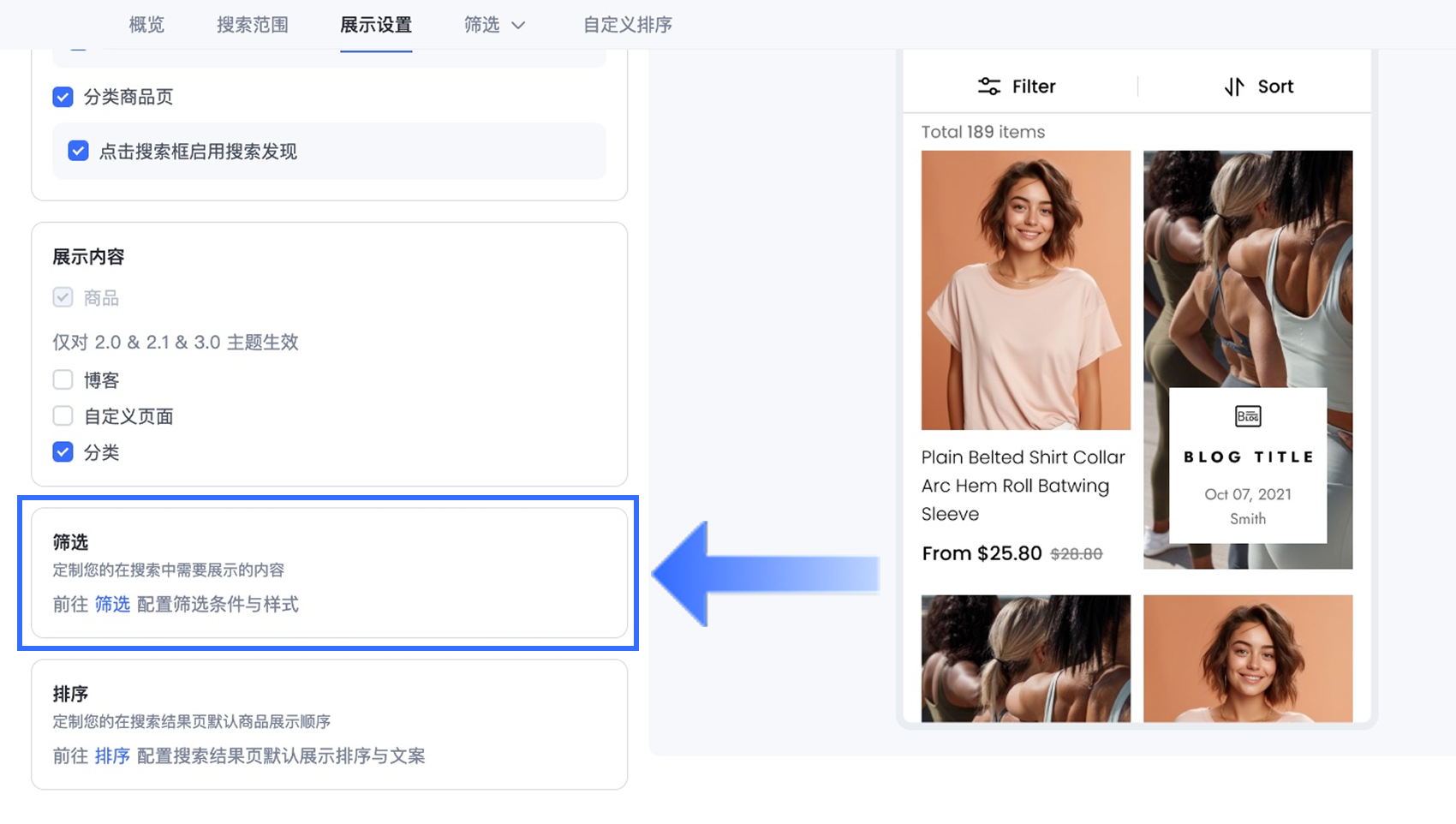
Task: Click the Sort arrows icon in preview
Action: click(x=1233, y=87)
